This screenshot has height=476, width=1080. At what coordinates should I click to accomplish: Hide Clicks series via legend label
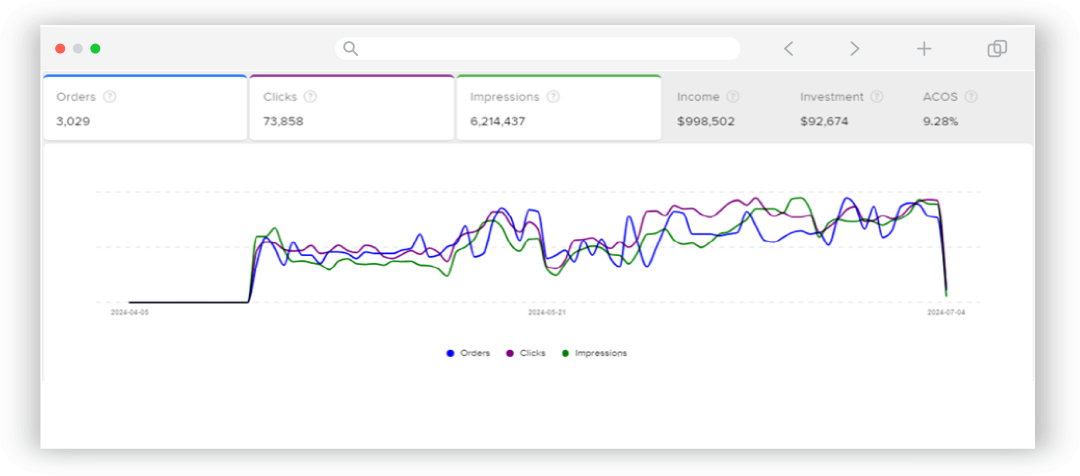tap(532, 353)
